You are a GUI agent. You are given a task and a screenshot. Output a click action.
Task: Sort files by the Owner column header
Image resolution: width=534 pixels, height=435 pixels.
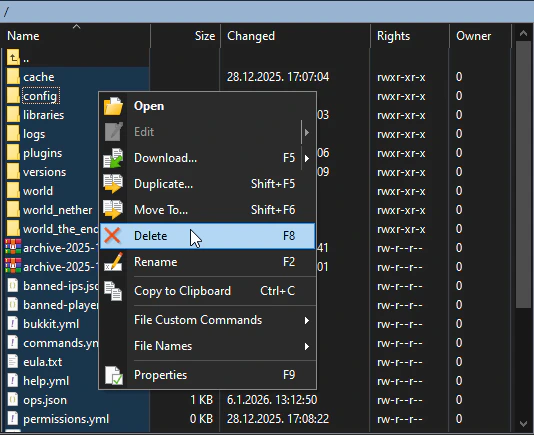coord(480,36)
